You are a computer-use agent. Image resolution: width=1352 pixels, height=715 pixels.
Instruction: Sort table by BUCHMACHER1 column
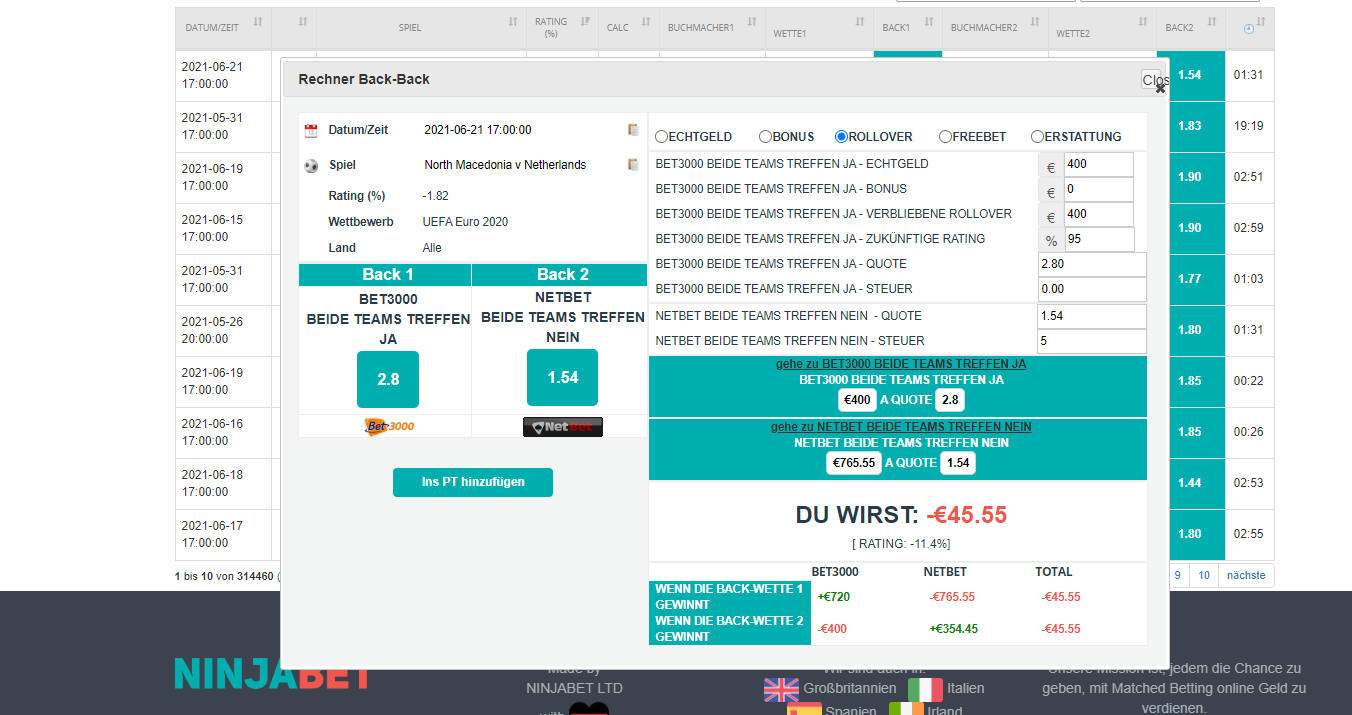711,27
